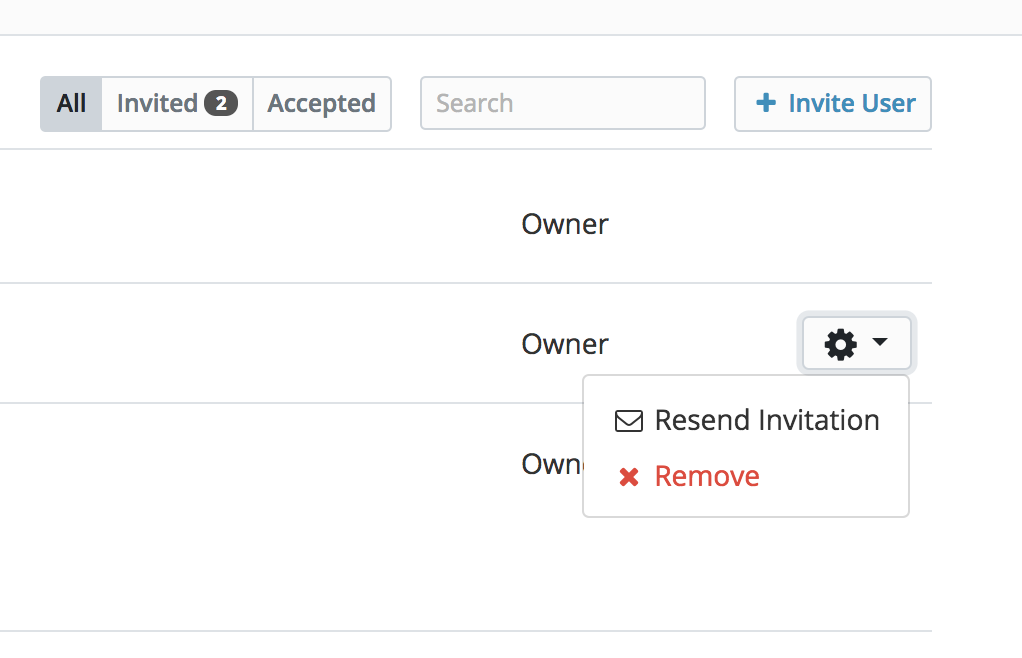The height and width of the screenshot is (658, 1022).
Task: Click the plus icon on Invite User
Action: point(766,103)
